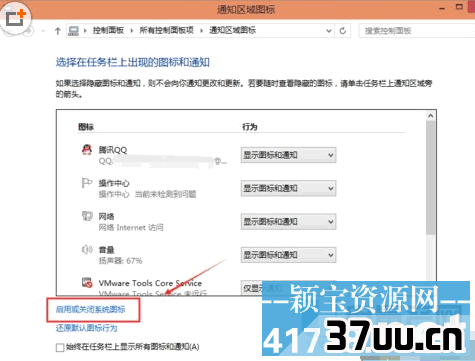This screenshot has height=361, width=475.
Task: Open behavior dropdown for 网络
Action: tap(288, 222)
